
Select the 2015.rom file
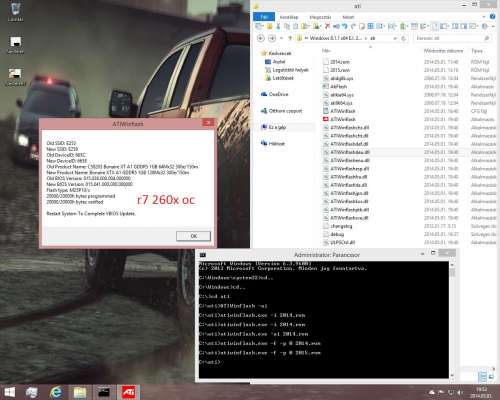[337, 70]
